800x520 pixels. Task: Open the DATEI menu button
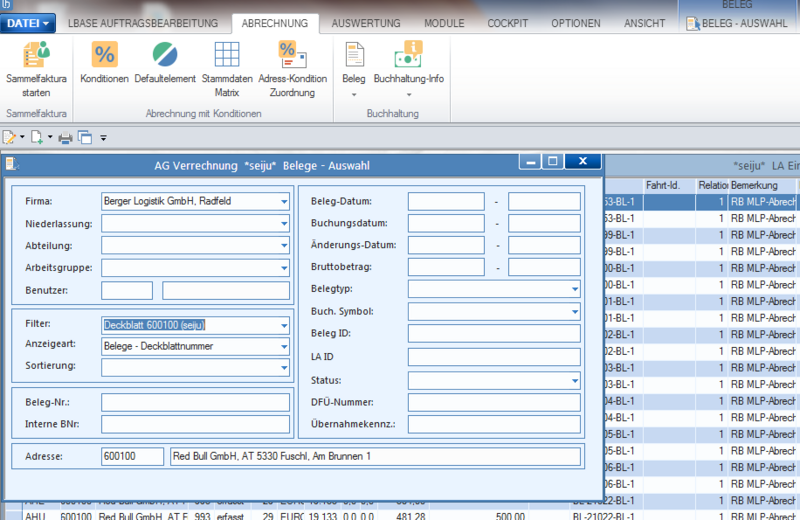28,23
